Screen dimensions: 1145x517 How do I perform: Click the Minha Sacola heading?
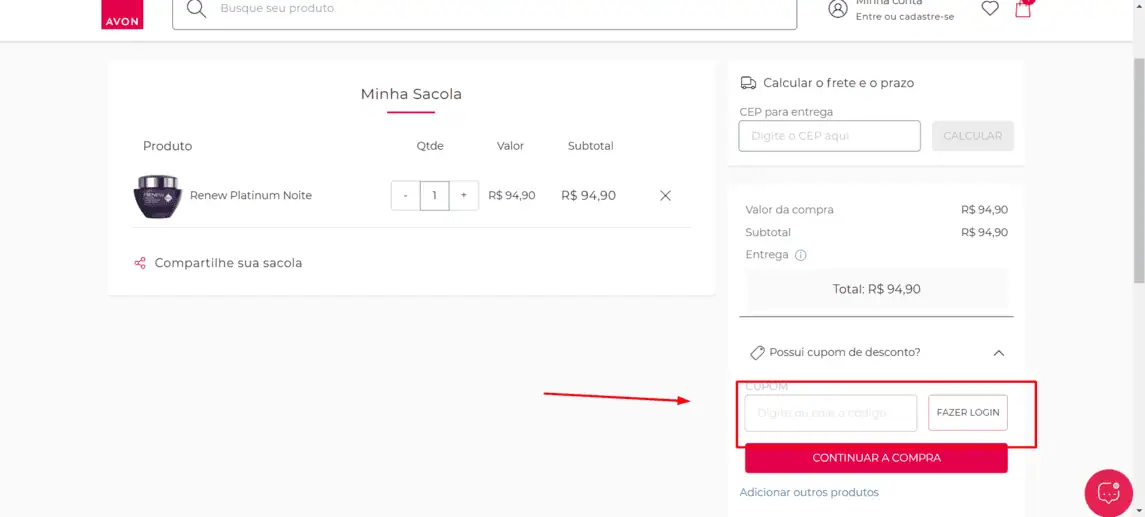pos(411,94)
